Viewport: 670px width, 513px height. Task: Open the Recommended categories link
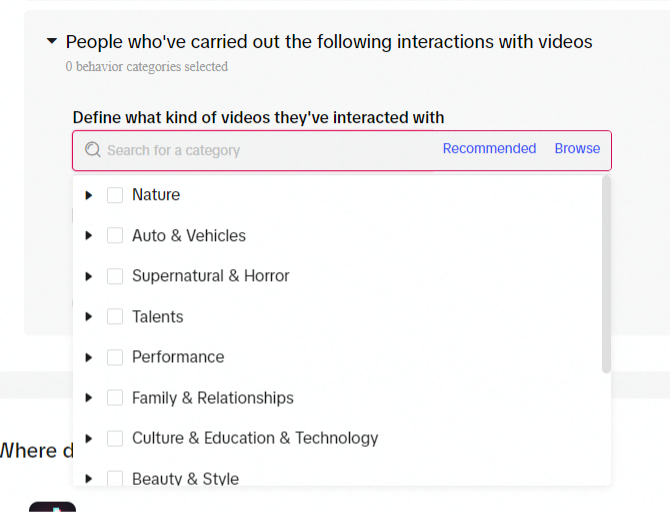pos(489,148)
